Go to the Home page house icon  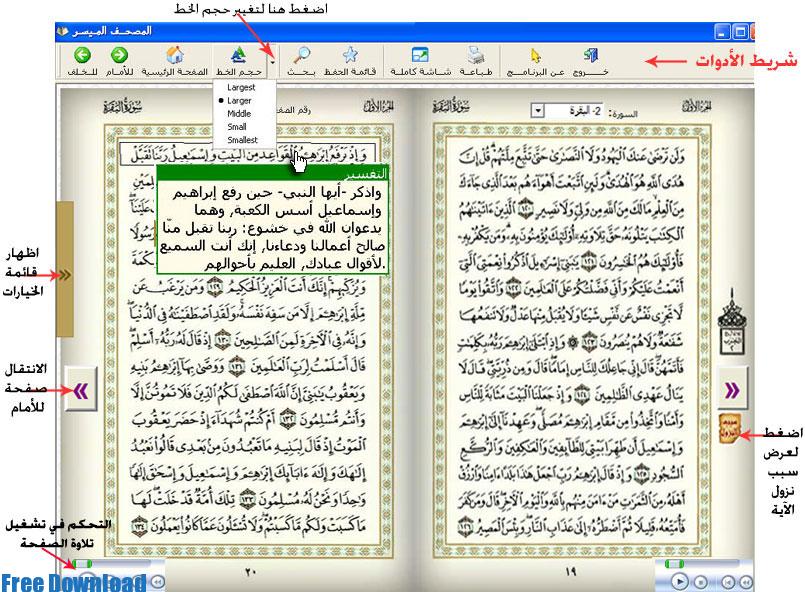coord(175,55)
